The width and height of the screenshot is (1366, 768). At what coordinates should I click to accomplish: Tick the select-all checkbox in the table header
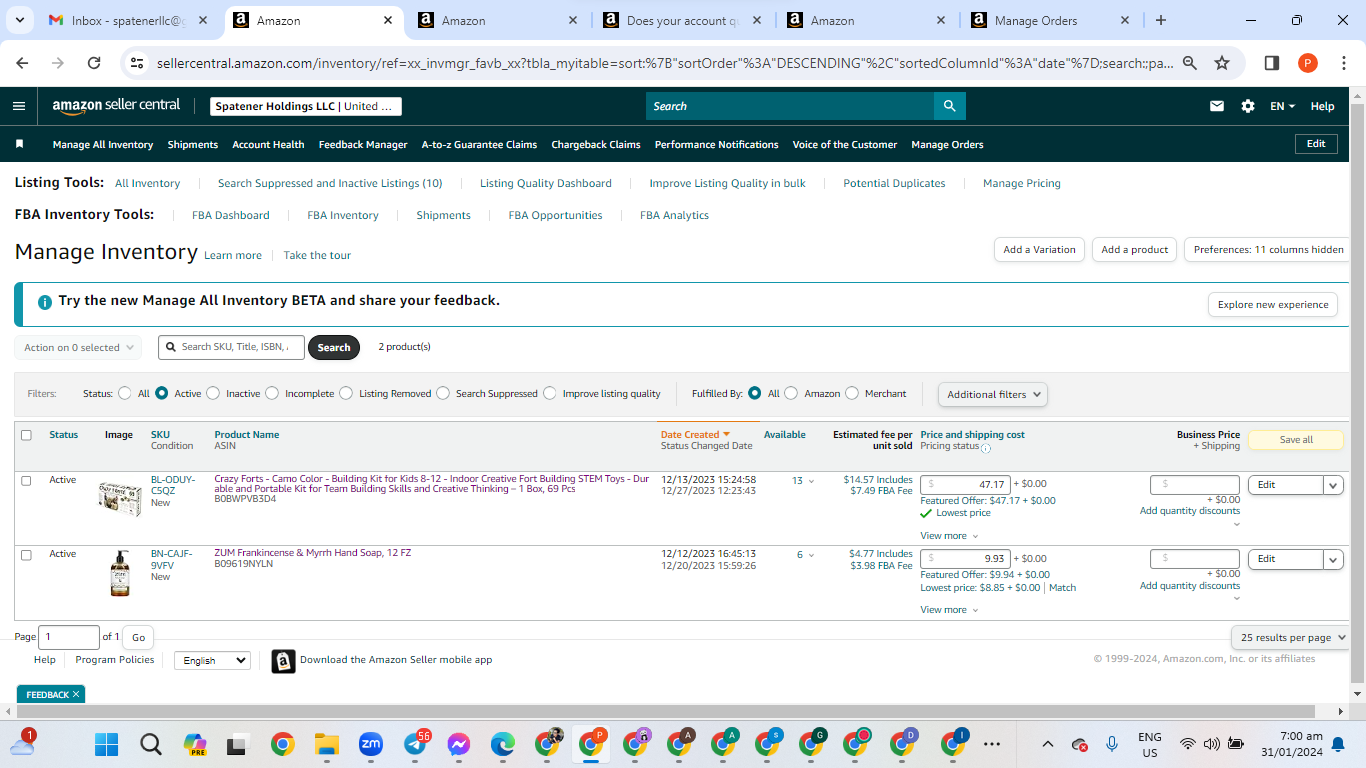pos(26,435)
